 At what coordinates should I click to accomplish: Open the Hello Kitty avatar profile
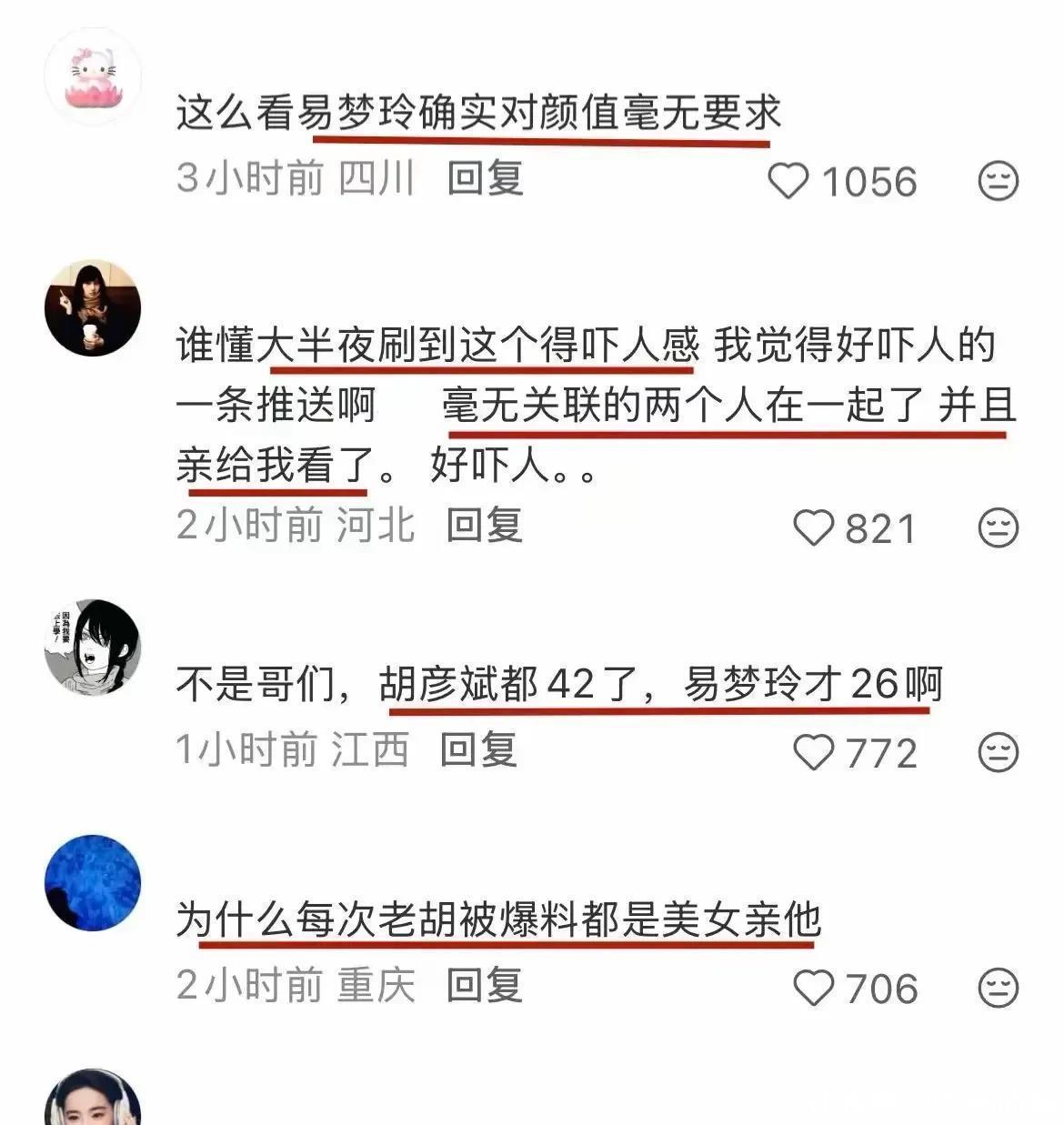[93, 76]
